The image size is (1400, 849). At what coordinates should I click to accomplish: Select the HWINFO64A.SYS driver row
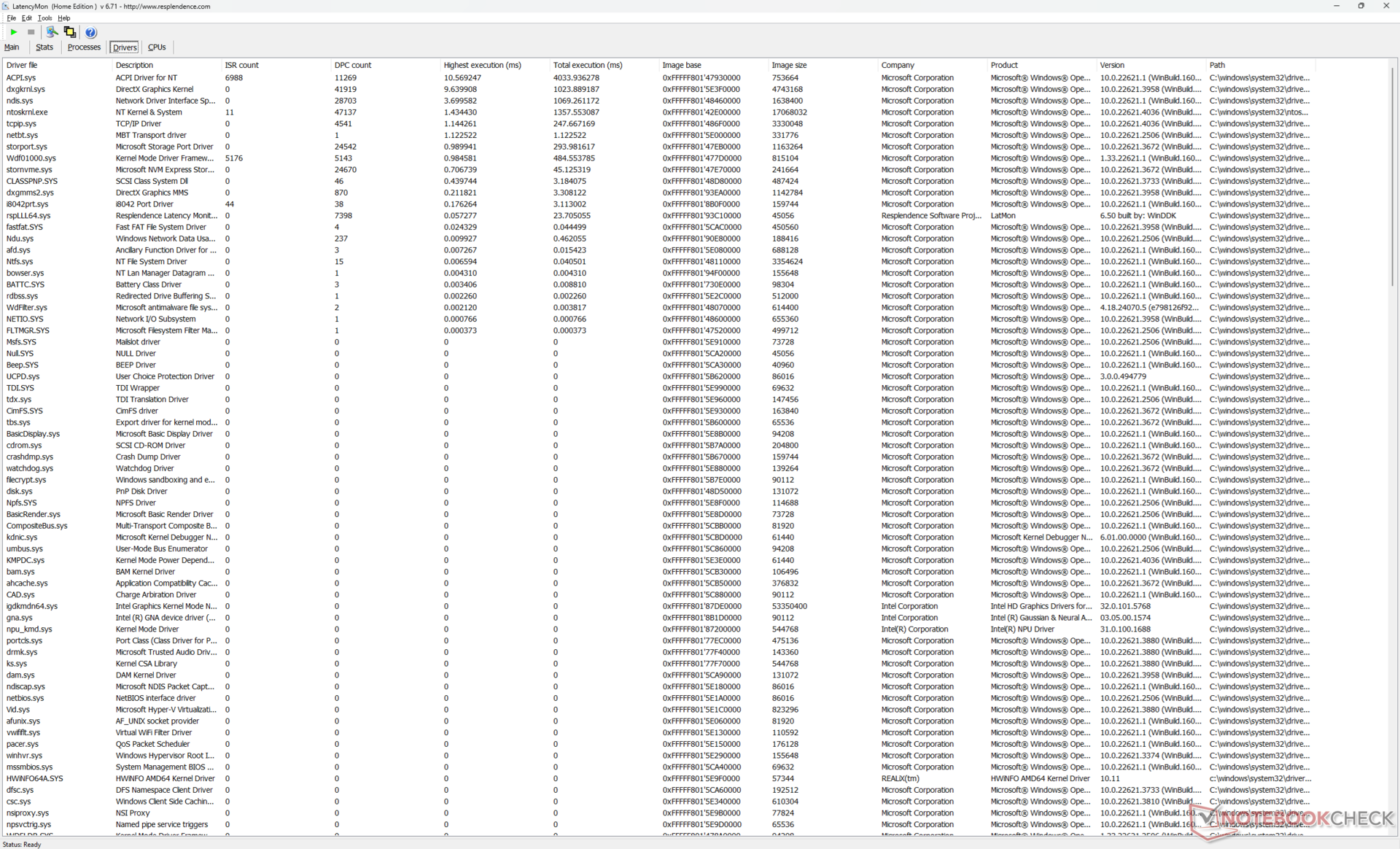tap(658, 778)
